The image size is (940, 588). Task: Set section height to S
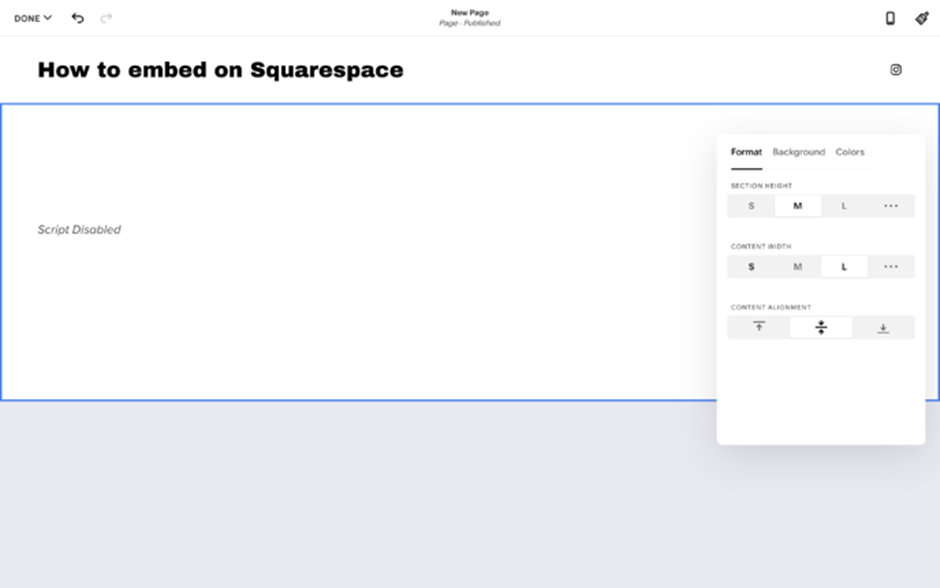click(x=751, y=206)
